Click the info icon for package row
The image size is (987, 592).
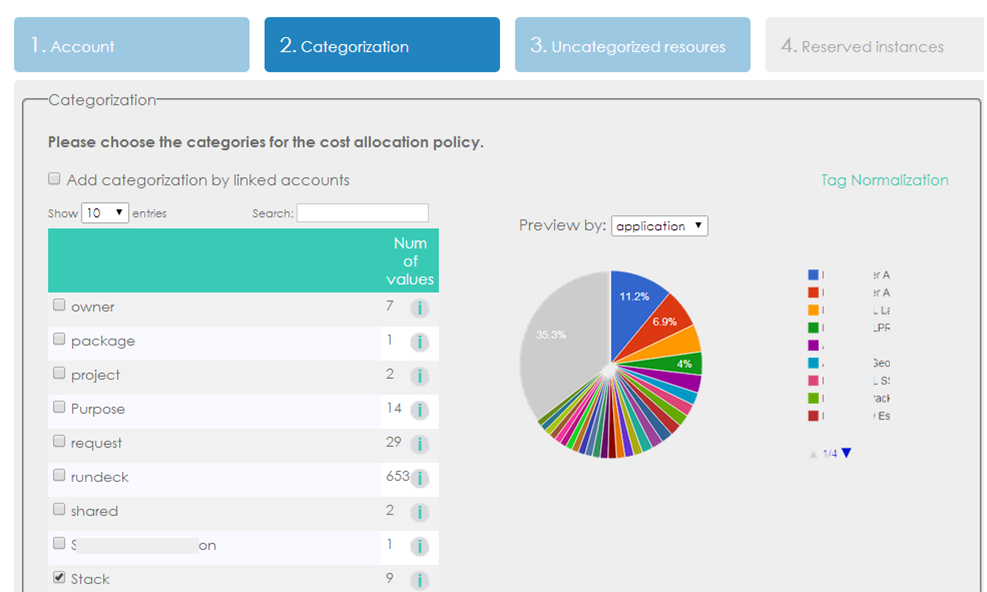pyautogui.click(x=420, y=342)
